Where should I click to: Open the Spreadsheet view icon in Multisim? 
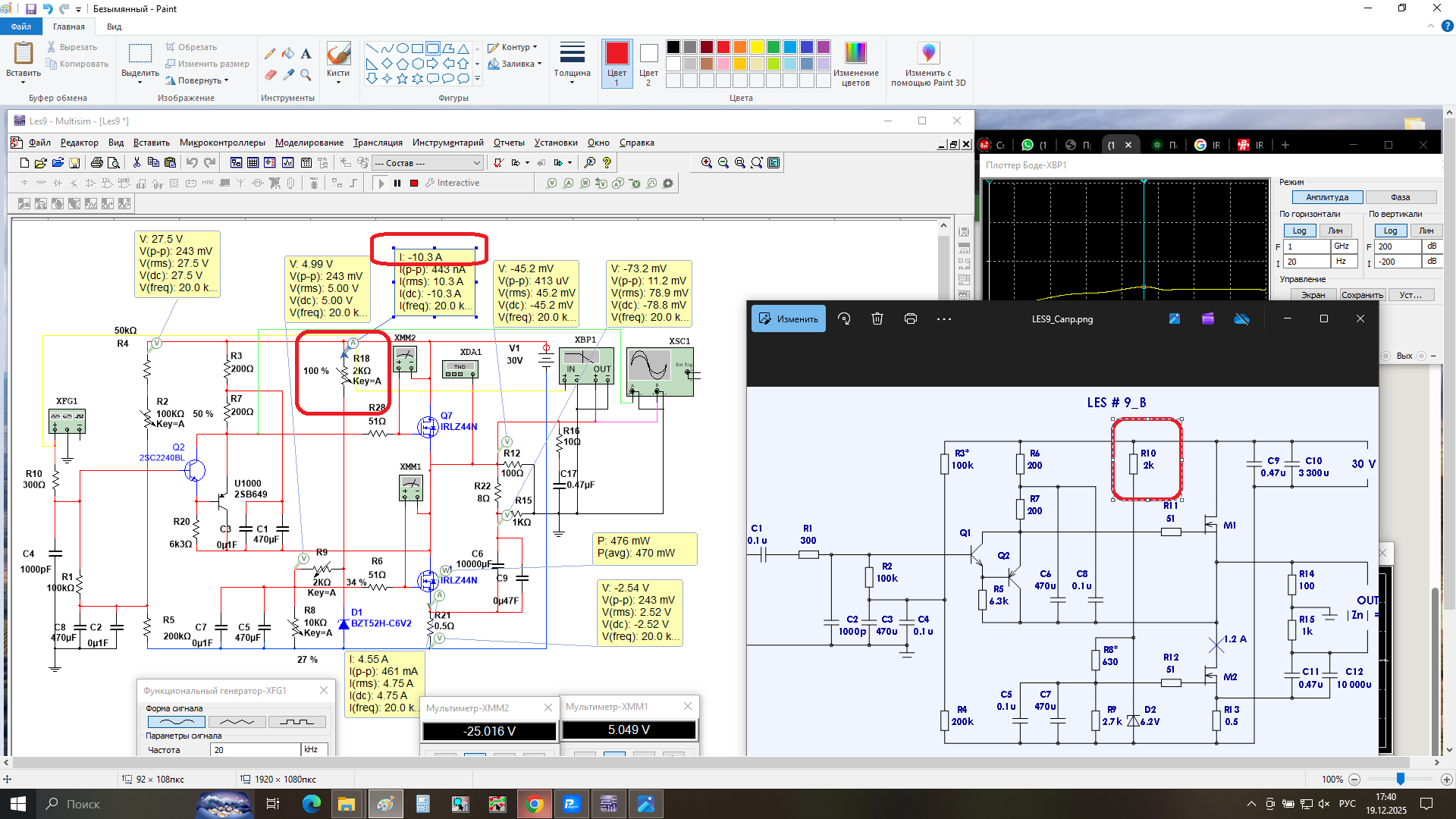pos(253,162)
